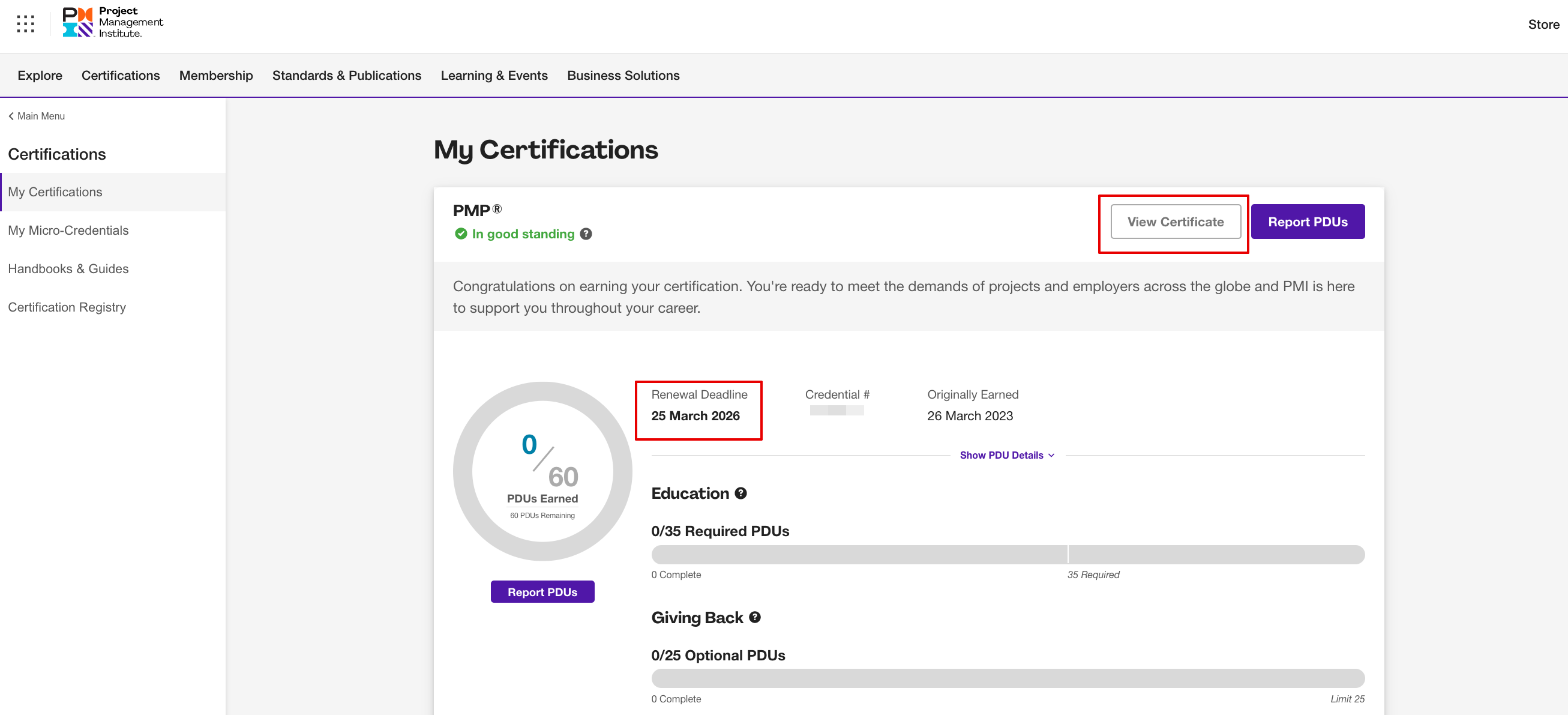Select My Certifications in sidebar
This screenshot has height=715, width=1568.
113,192
